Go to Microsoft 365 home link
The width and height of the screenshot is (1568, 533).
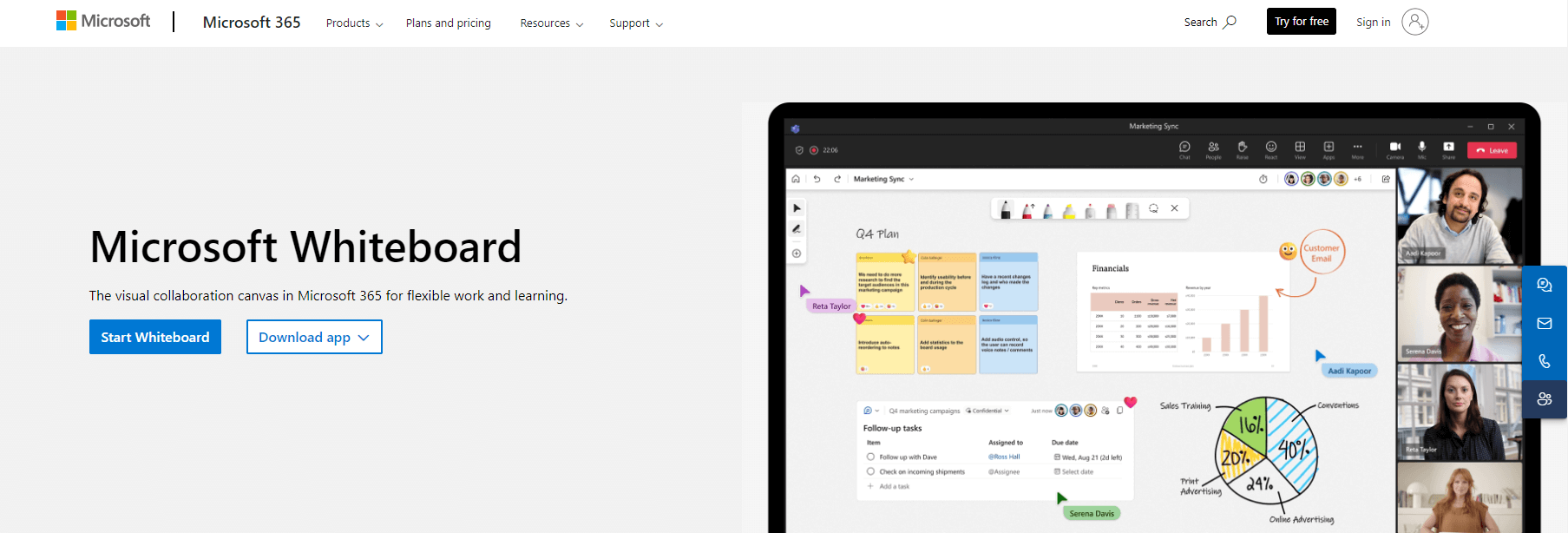[252, 23]
